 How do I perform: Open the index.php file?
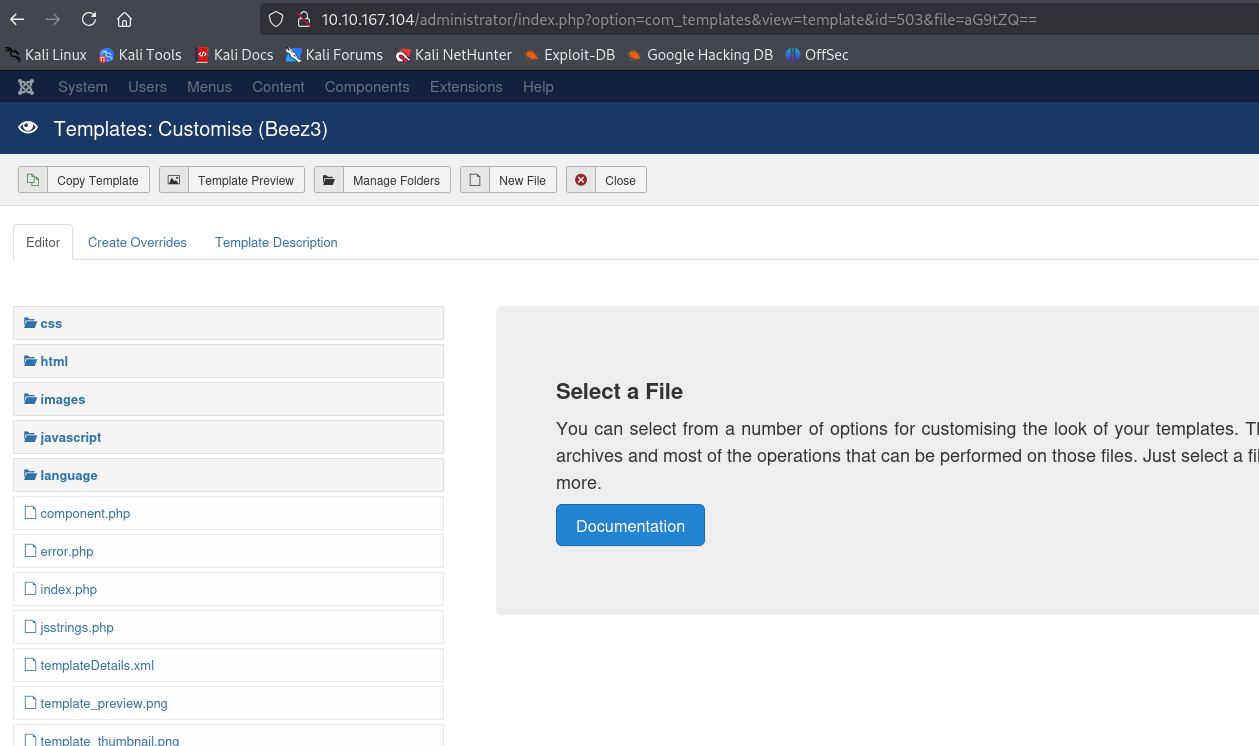(68, 590)
